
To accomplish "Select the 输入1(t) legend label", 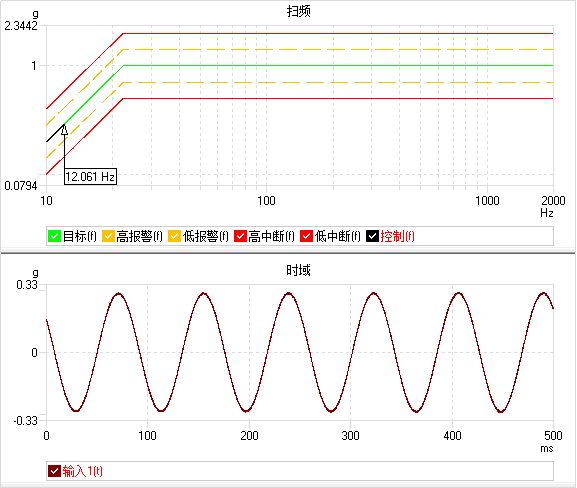I will click(82, 471).
